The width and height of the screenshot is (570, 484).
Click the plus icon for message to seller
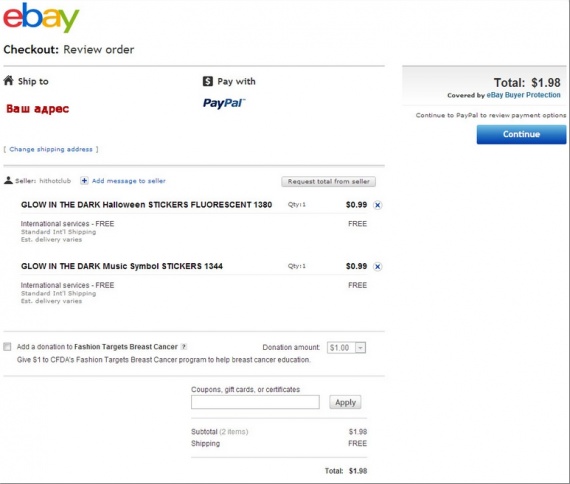pos(84,180)
